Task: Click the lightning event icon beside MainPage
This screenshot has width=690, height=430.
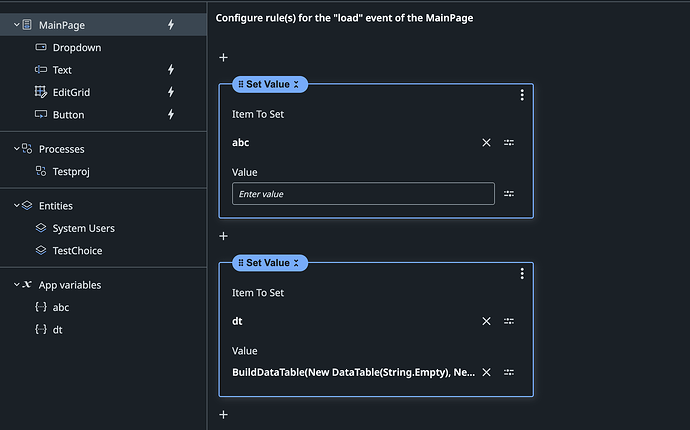Action: [170, 24]
